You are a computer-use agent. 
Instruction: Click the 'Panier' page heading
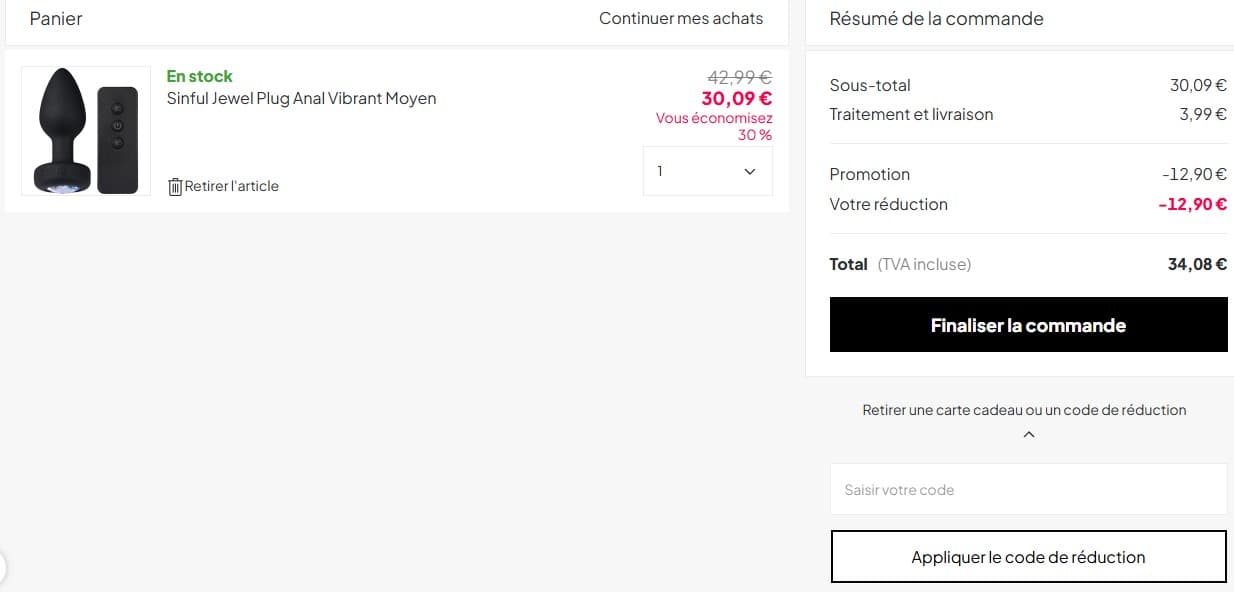(56, 18)
